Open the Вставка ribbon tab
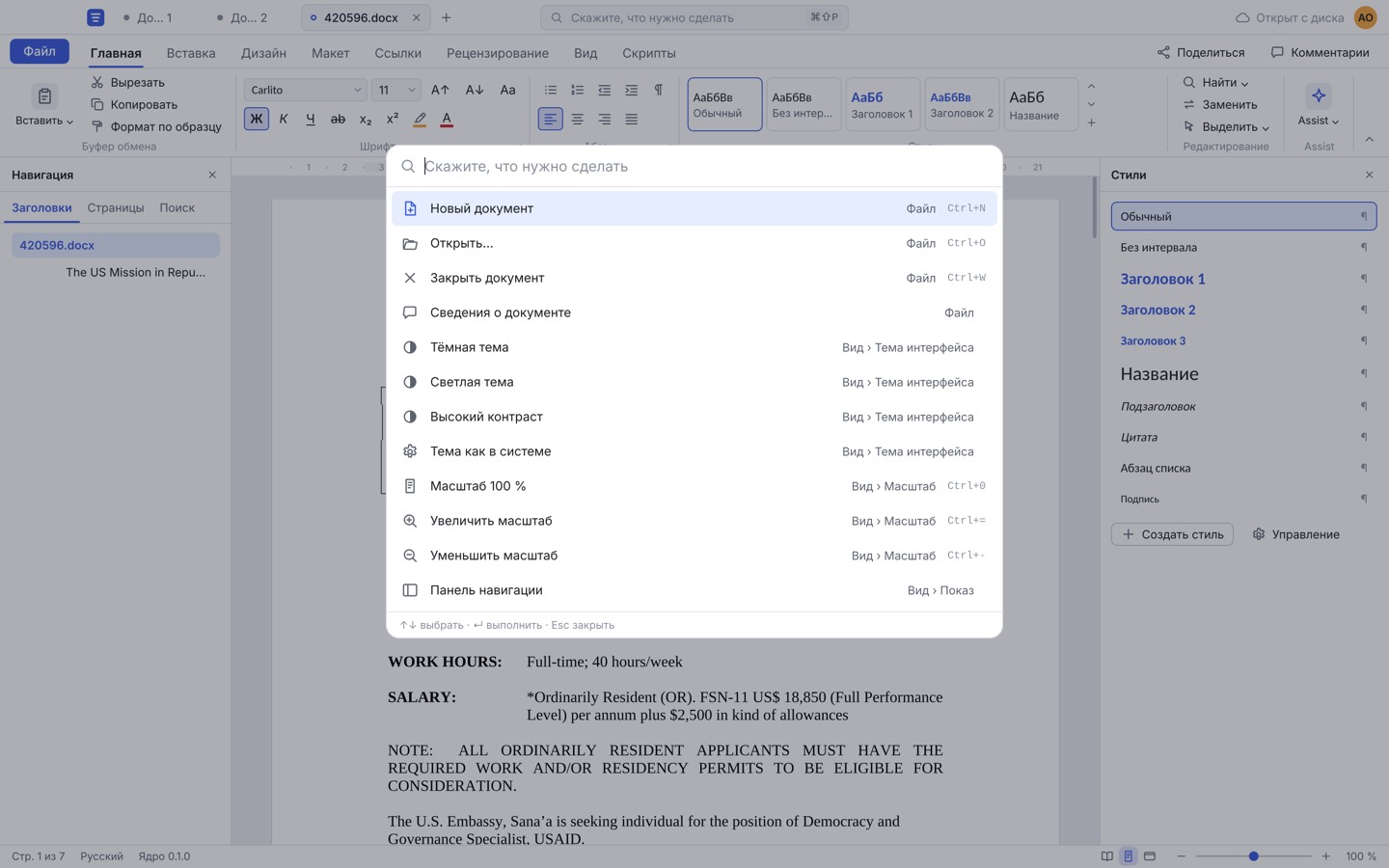The image size is (1389, 868). coord(191,53)
